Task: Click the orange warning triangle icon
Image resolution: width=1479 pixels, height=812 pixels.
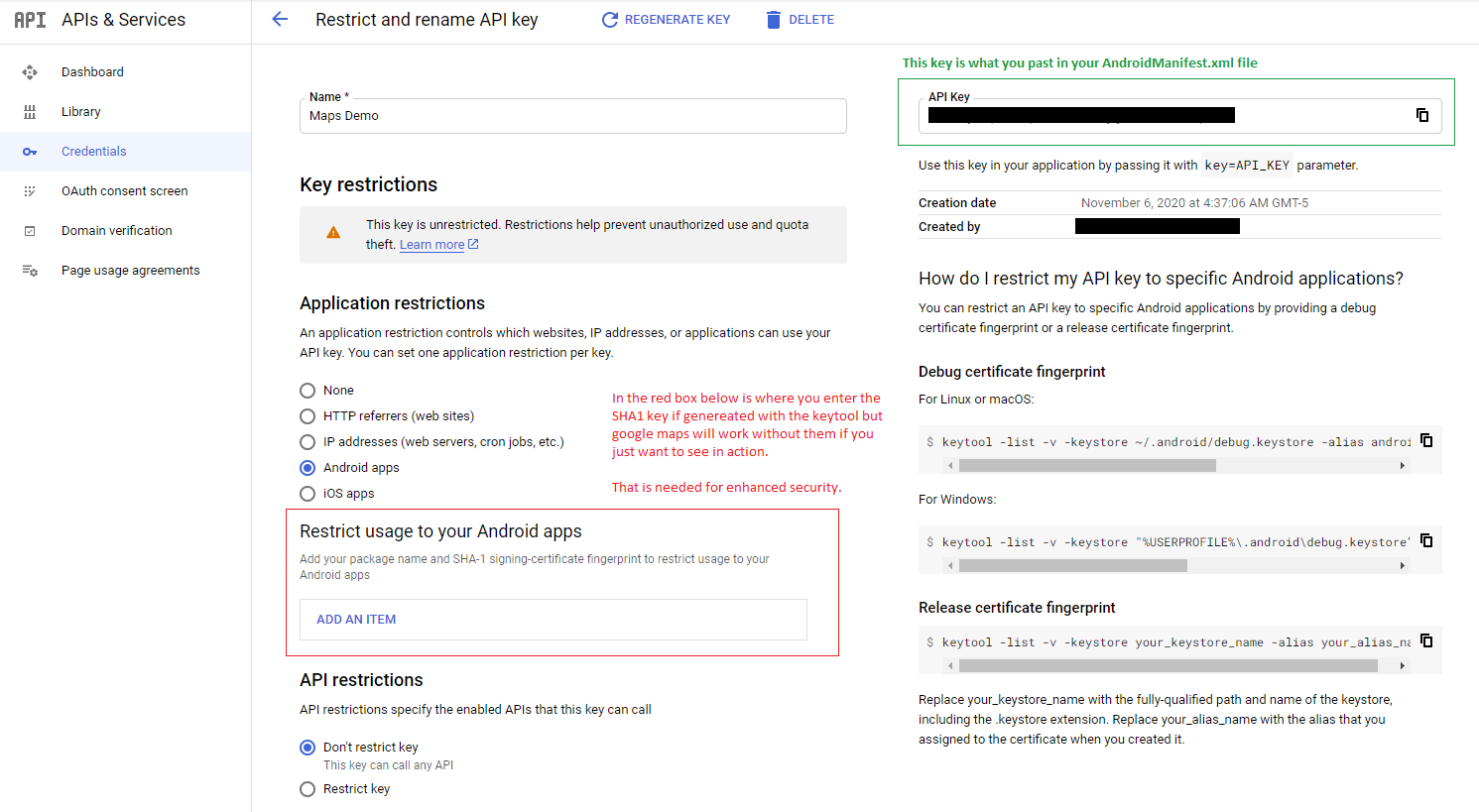Action: pos(333,233)
